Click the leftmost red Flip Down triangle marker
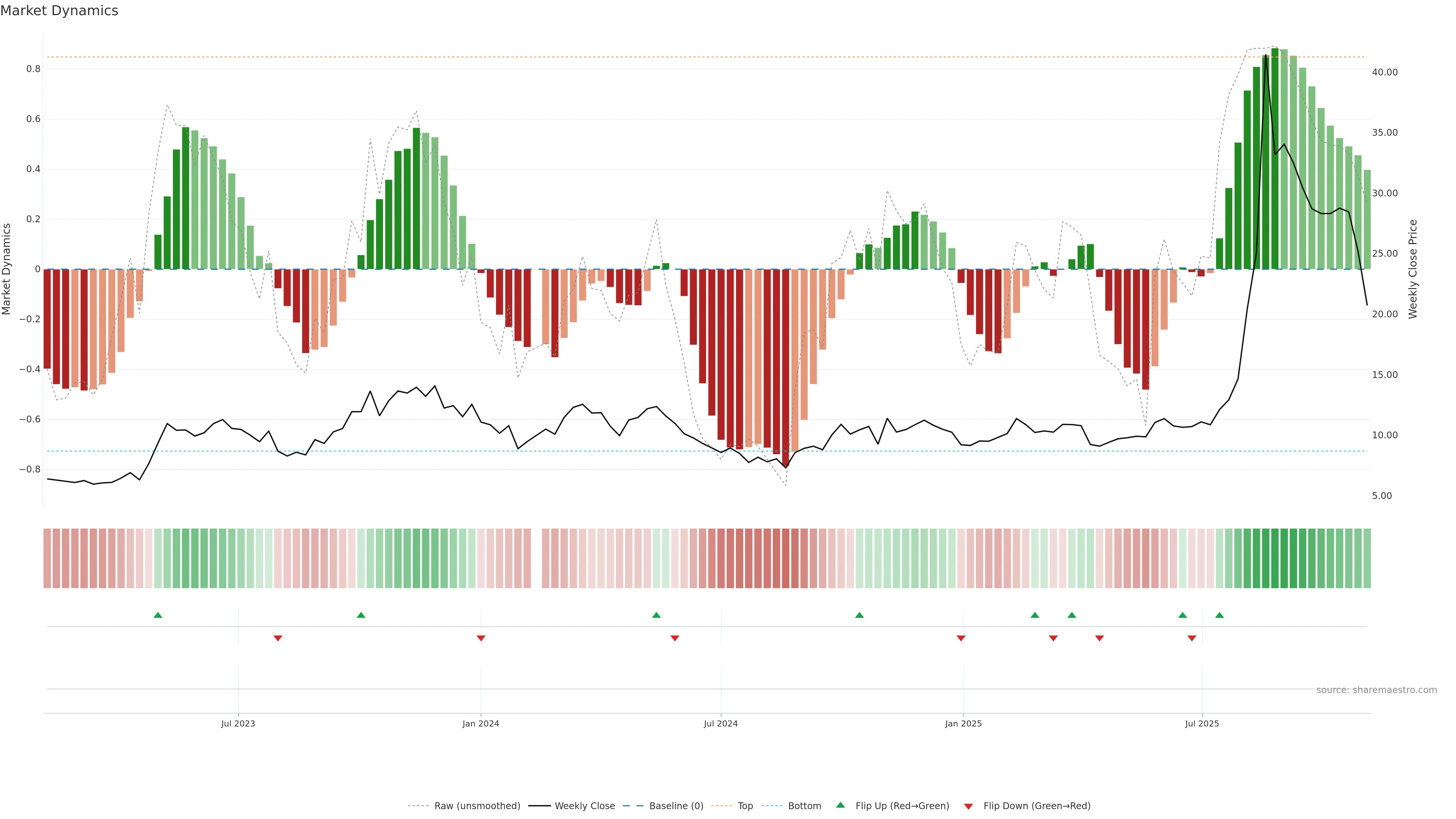1456x819 pixels. (x=278, y=638)
